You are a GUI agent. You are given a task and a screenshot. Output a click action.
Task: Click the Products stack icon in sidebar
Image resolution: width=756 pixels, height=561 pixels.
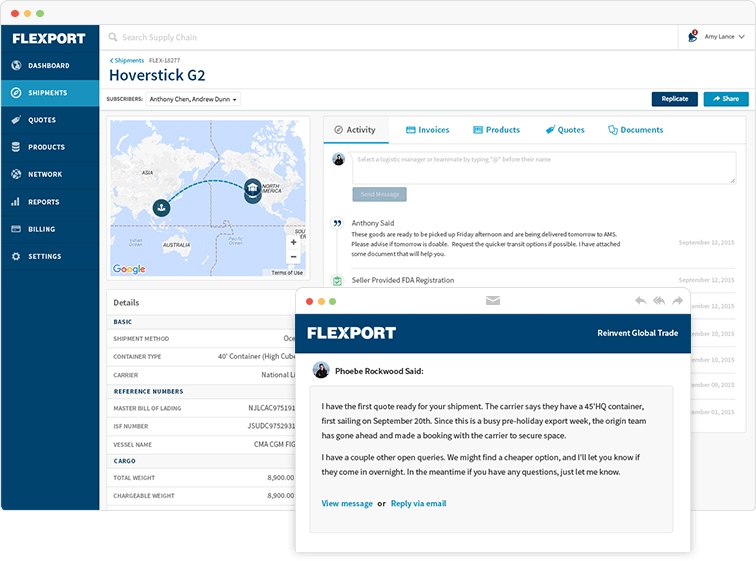pos(16,147)
